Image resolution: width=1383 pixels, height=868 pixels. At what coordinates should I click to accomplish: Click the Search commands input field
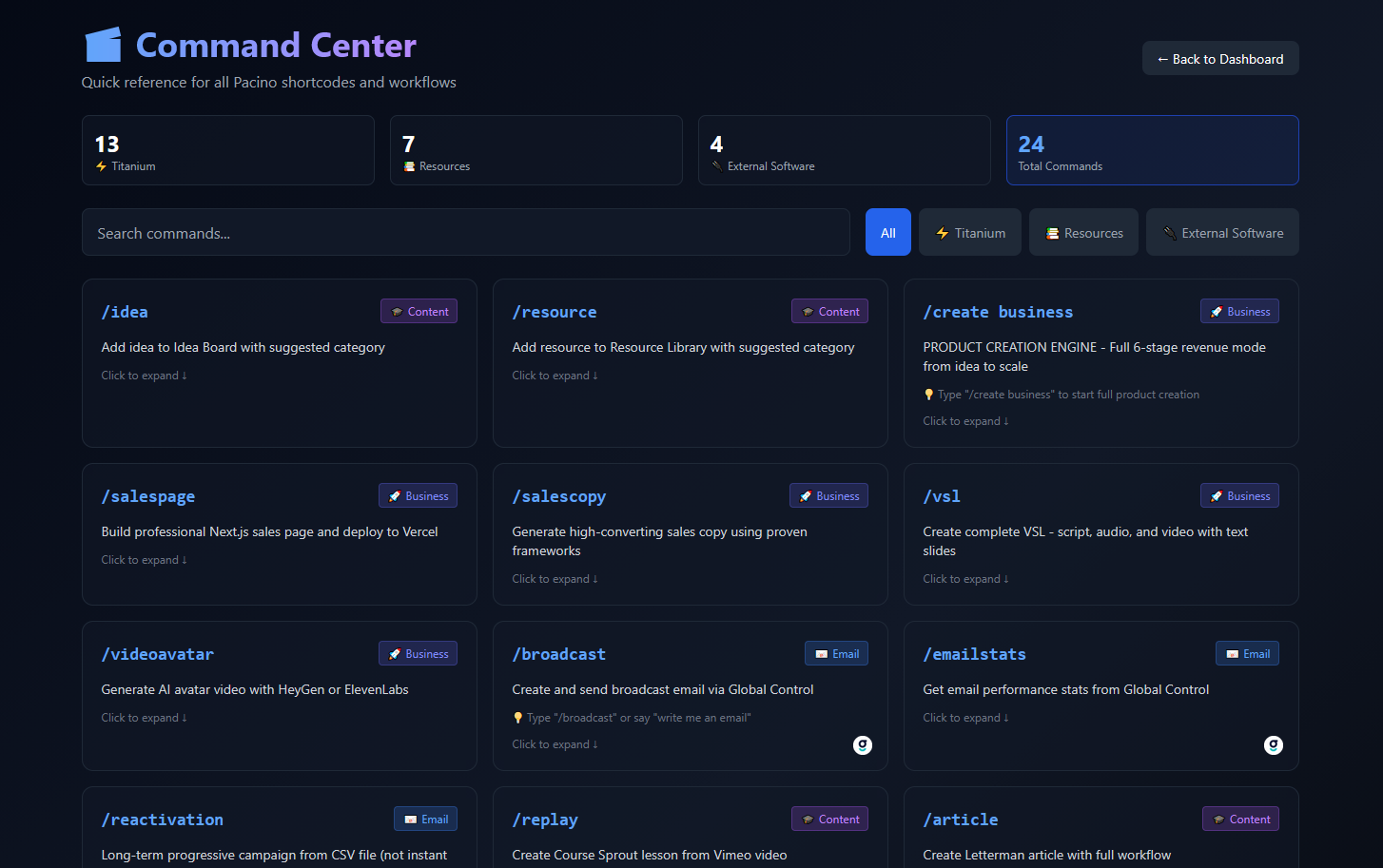(465, 233)
